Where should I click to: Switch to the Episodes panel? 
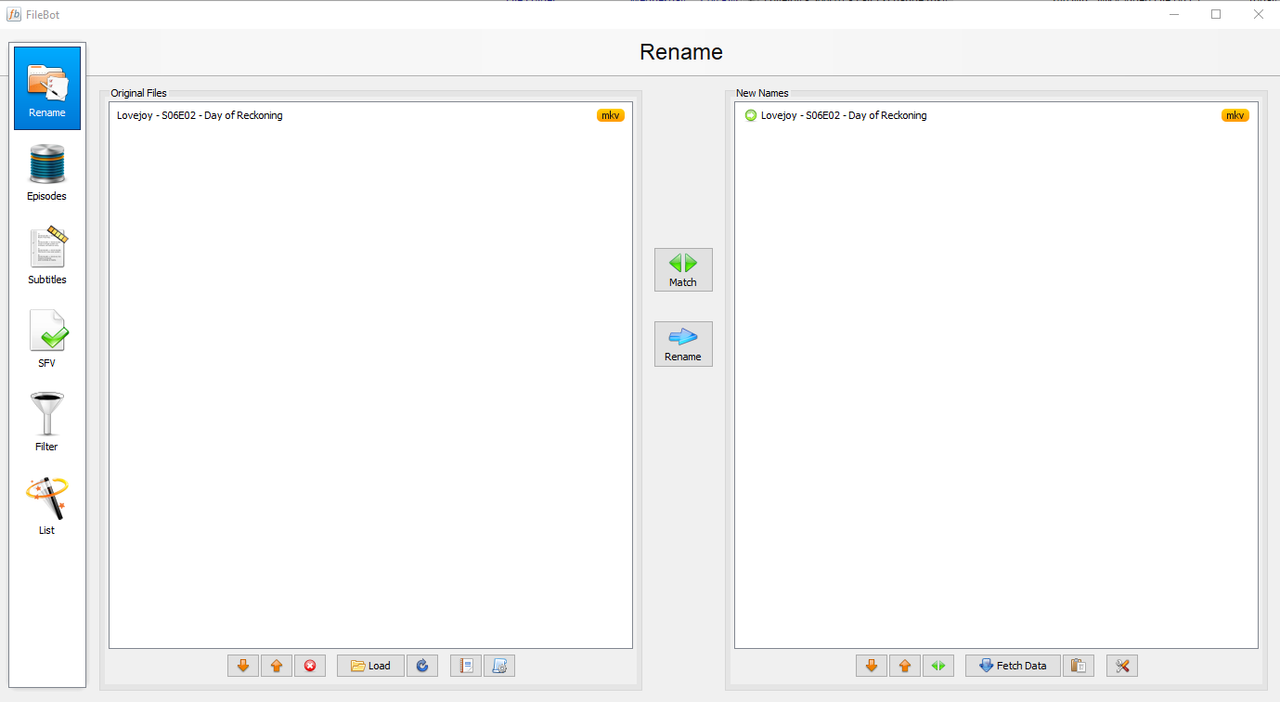[47, 172]
